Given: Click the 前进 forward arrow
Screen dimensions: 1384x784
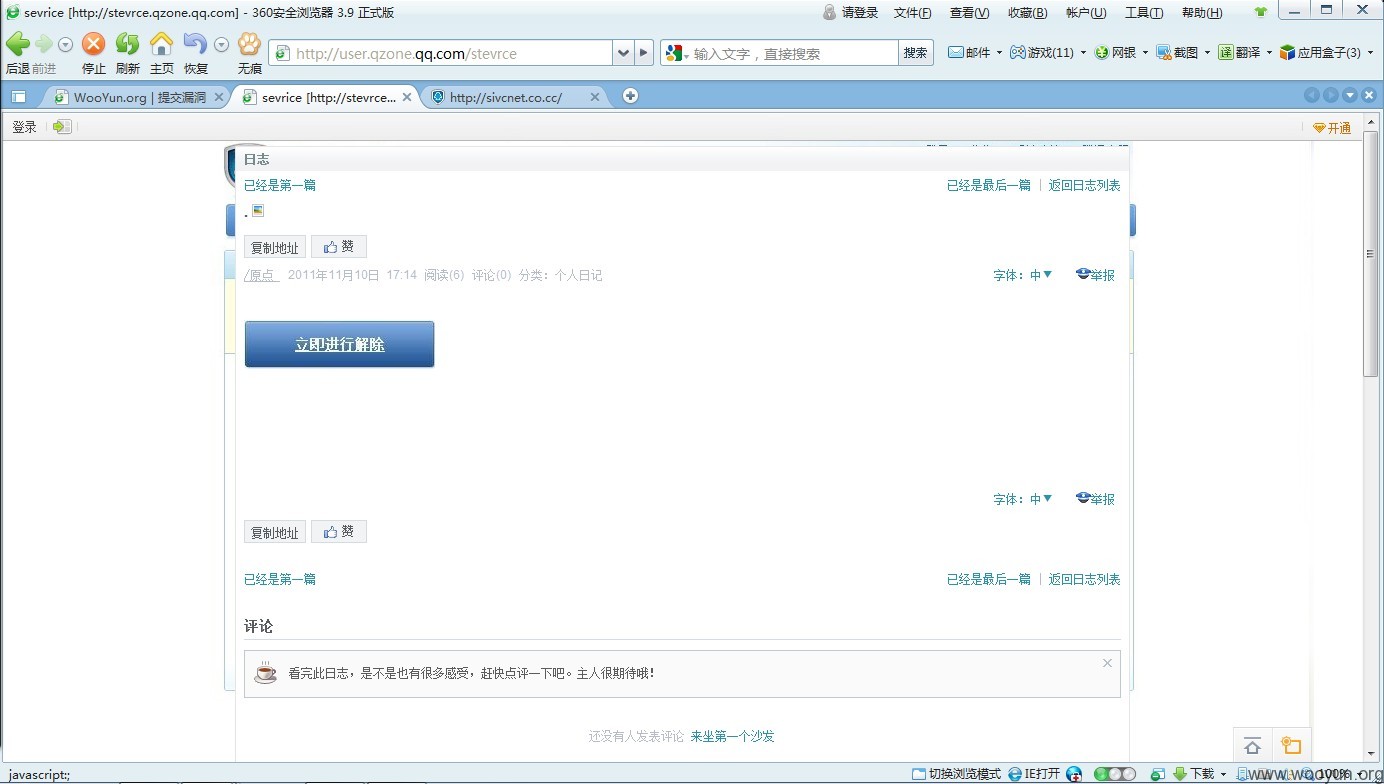Looking at the screenshot, I should (x=44, y=44).
